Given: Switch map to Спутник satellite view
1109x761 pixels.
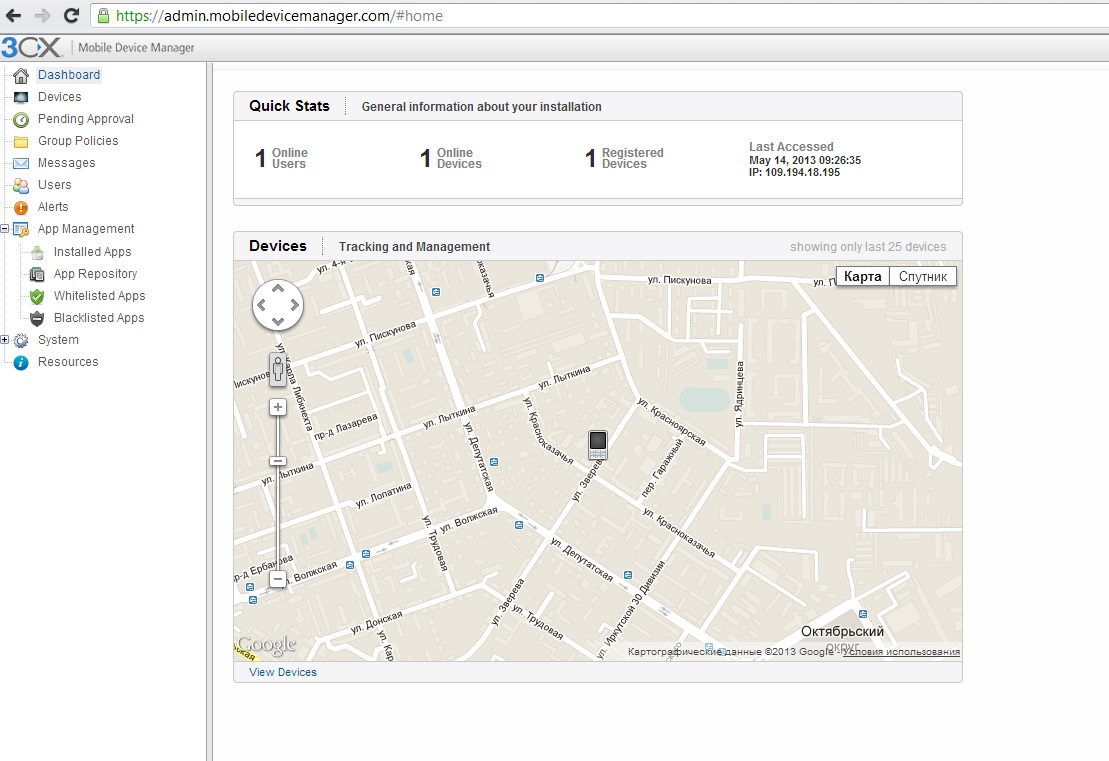Looking at the screenshot, I should point(922,276).
